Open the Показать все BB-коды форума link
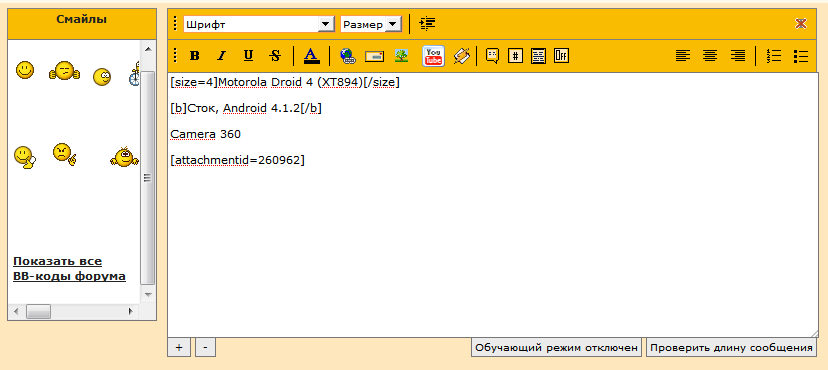 click(x=69, y=269)
